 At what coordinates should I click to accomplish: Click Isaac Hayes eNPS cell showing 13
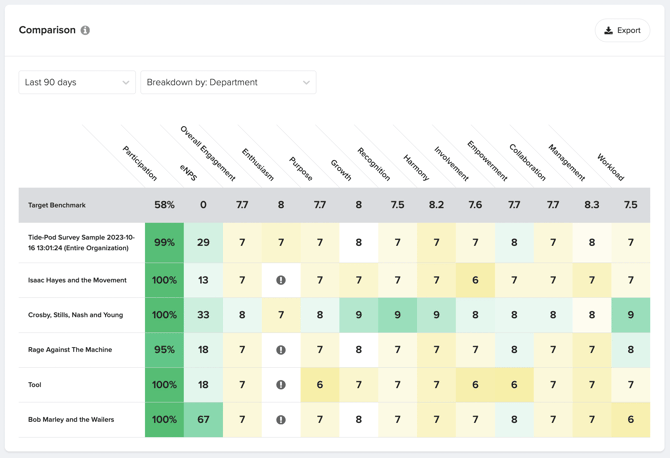coord(203,280)
